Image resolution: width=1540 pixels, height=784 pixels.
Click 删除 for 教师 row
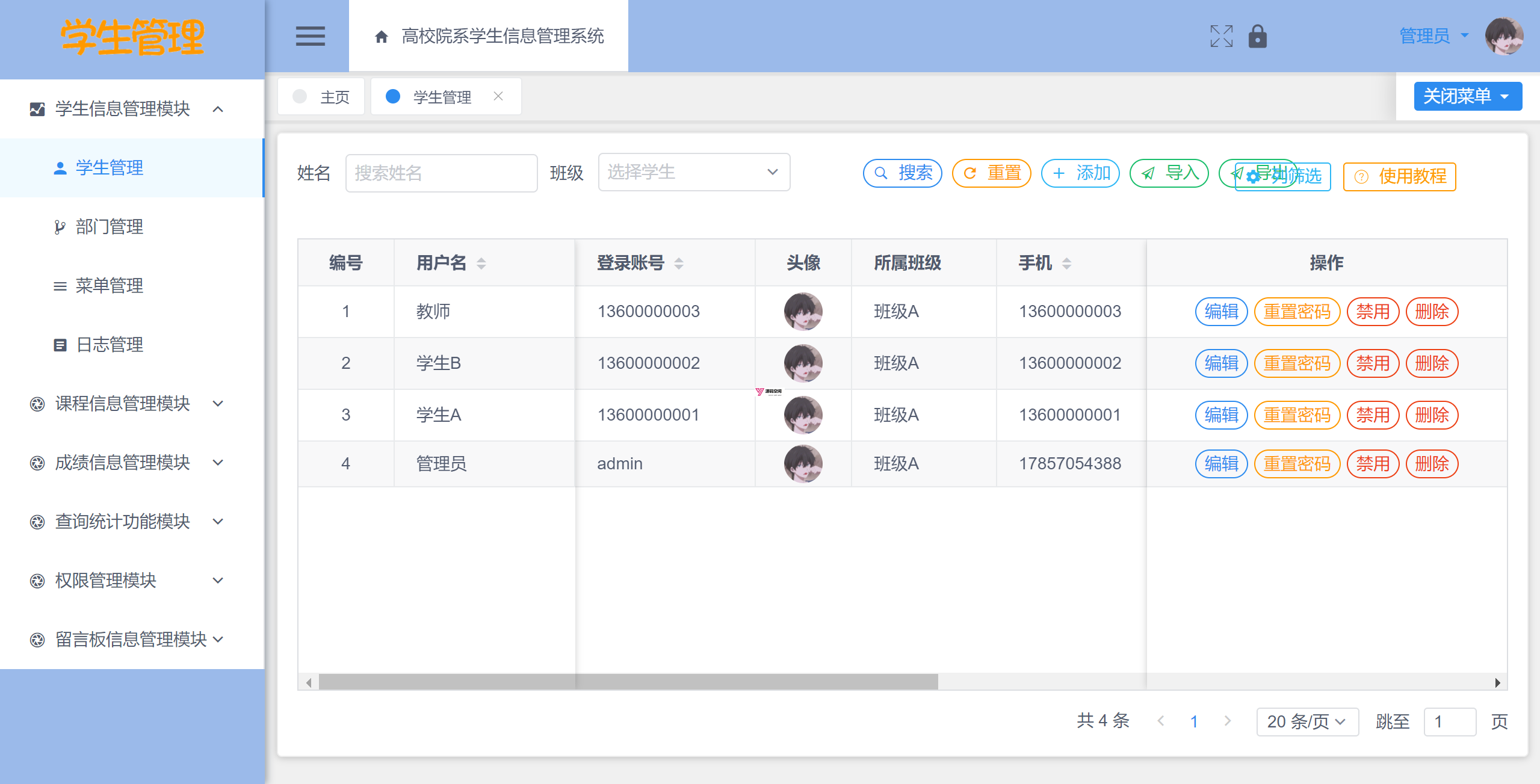click(1432, 312)
